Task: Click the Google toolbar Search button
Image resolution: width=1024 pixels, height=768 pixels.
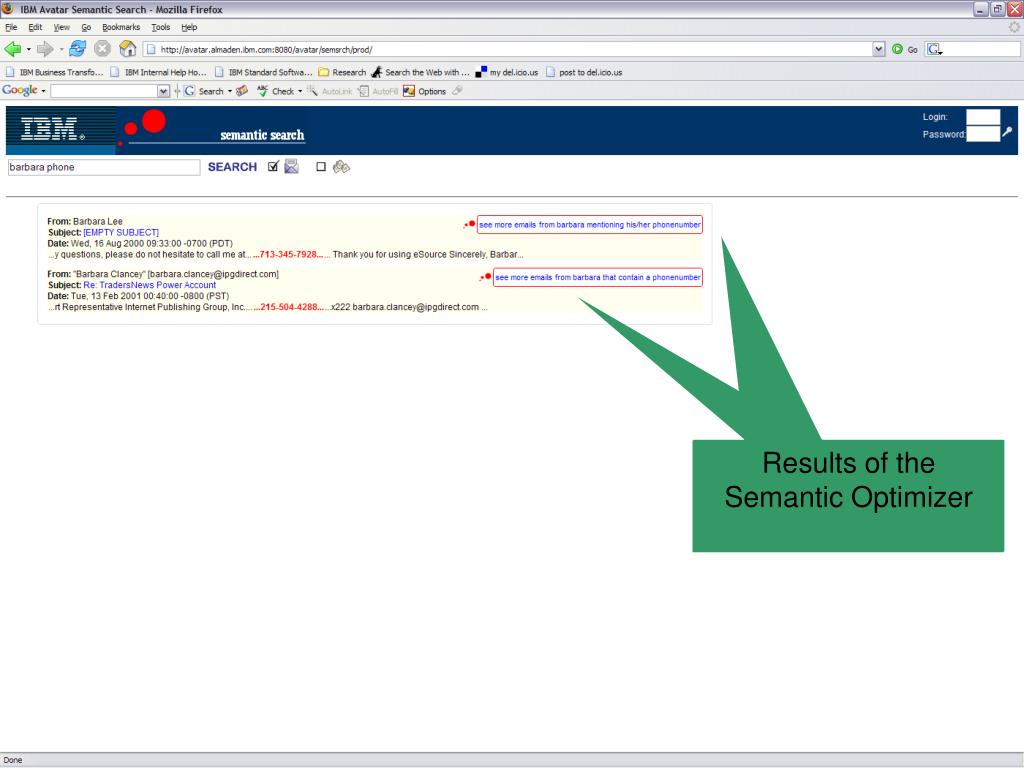Action: click(x=204, y=91)
